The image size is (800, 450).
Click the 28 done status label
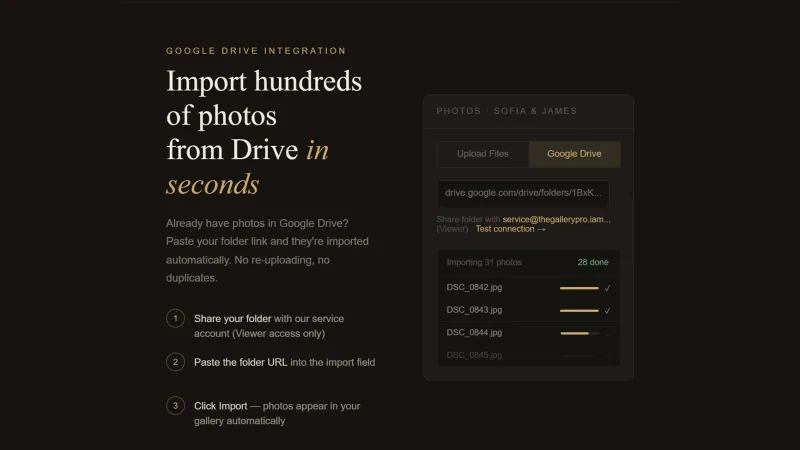[593, 262]
